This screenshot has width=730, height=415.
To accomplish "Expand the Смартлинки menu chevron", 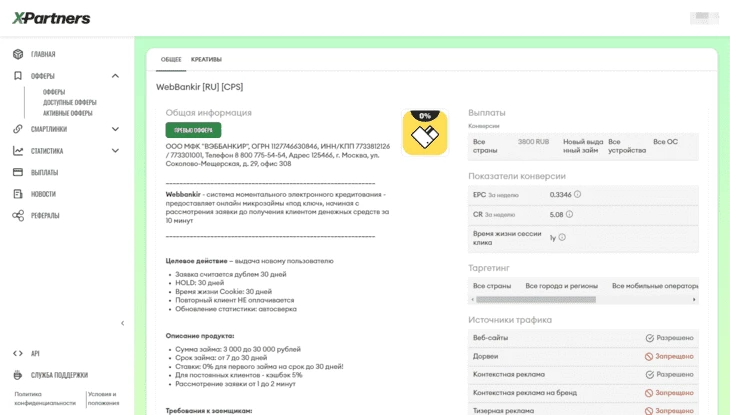I will (x=115, y=129).
